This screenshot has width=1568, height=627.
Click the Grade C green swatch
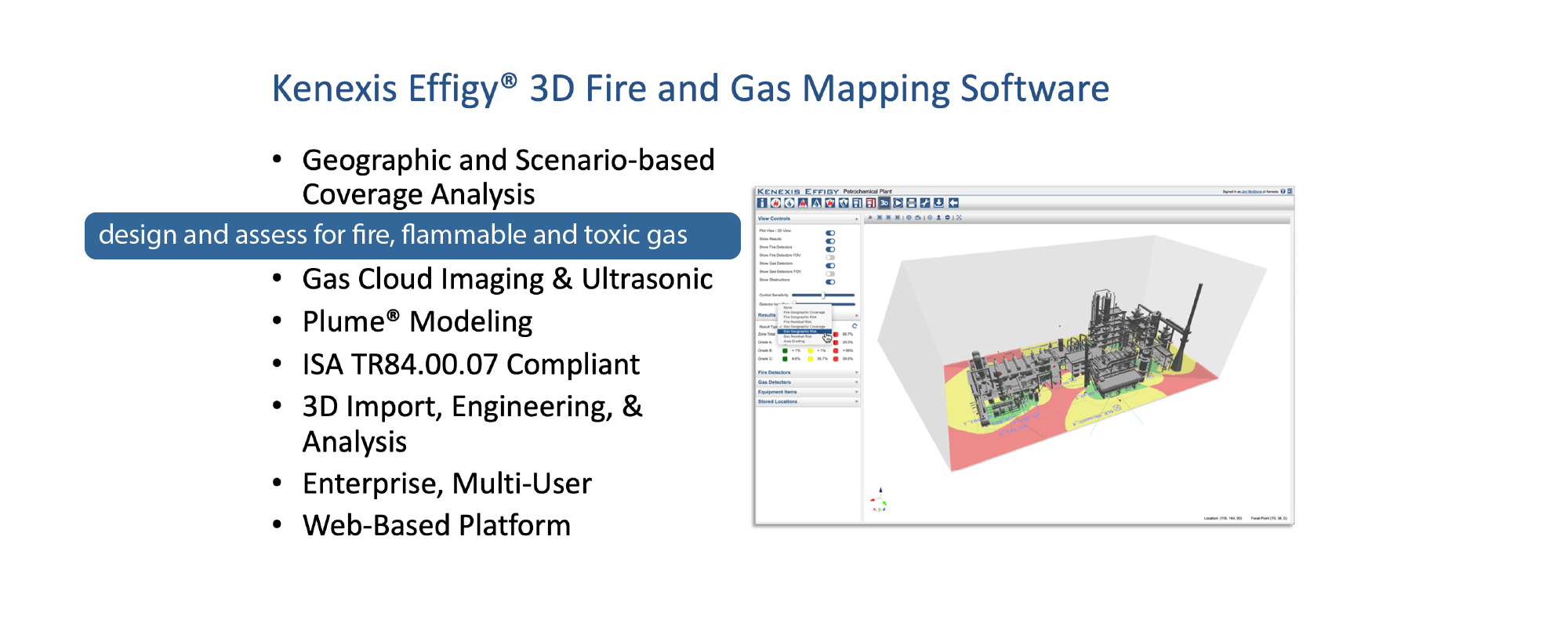point(785,359)
